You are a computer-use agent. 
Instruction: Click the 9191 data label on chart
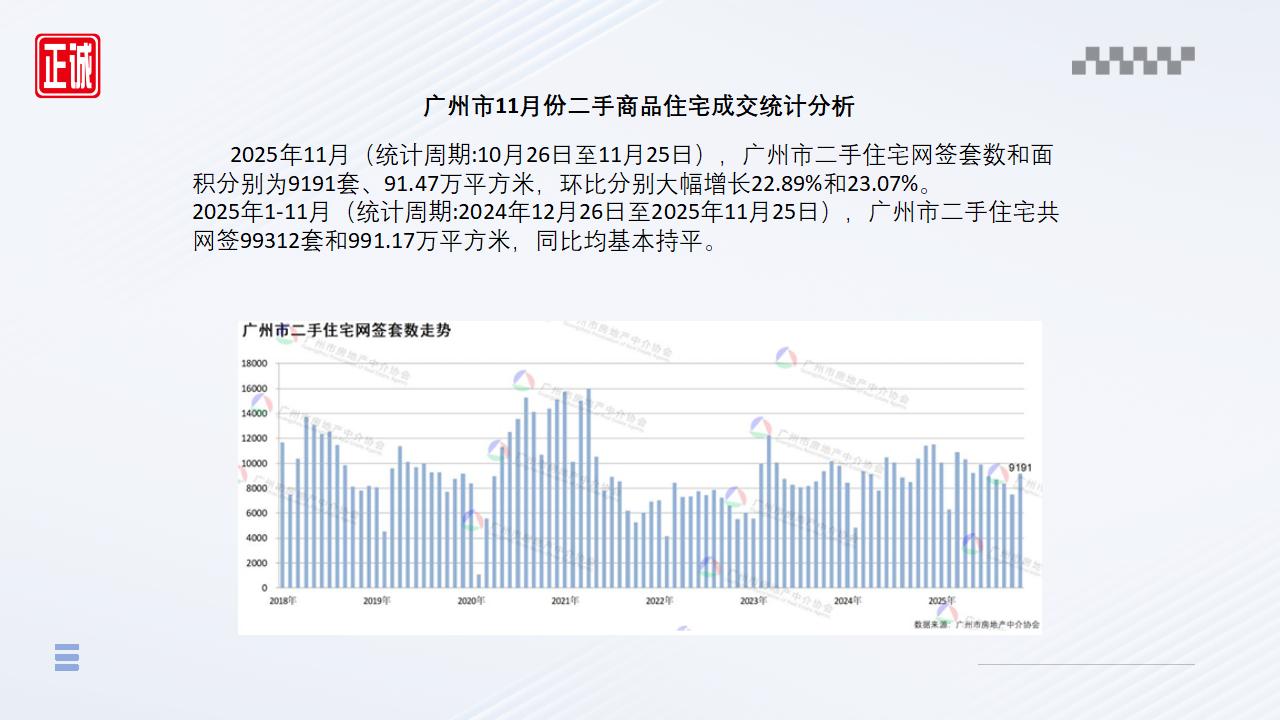[1021, 468]
